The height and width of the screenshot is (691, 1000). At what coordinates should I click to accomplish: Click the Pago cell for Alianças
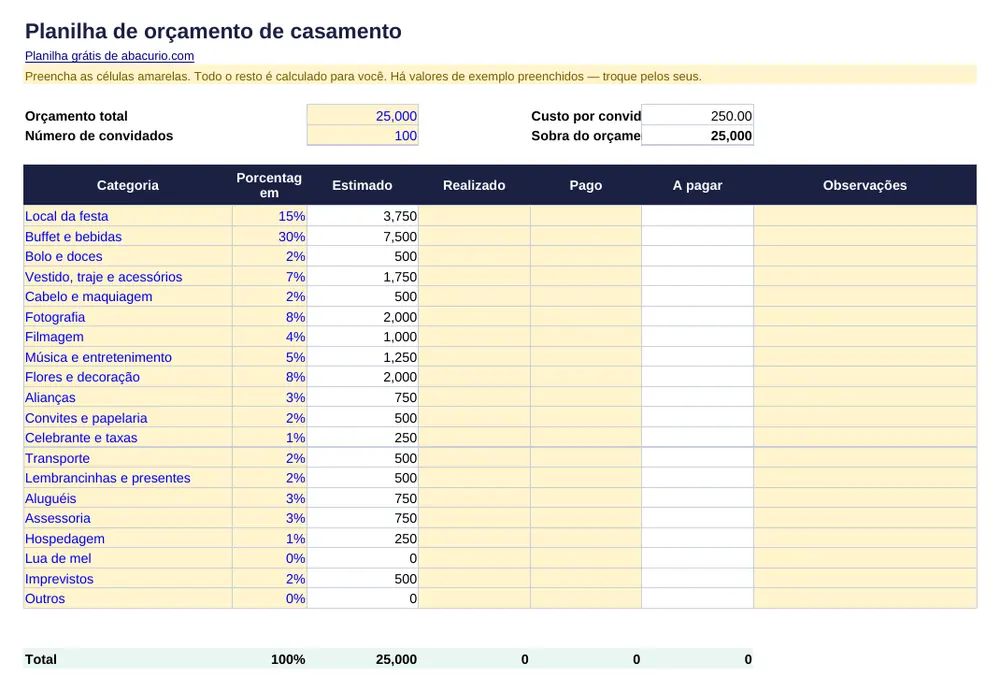585,398
